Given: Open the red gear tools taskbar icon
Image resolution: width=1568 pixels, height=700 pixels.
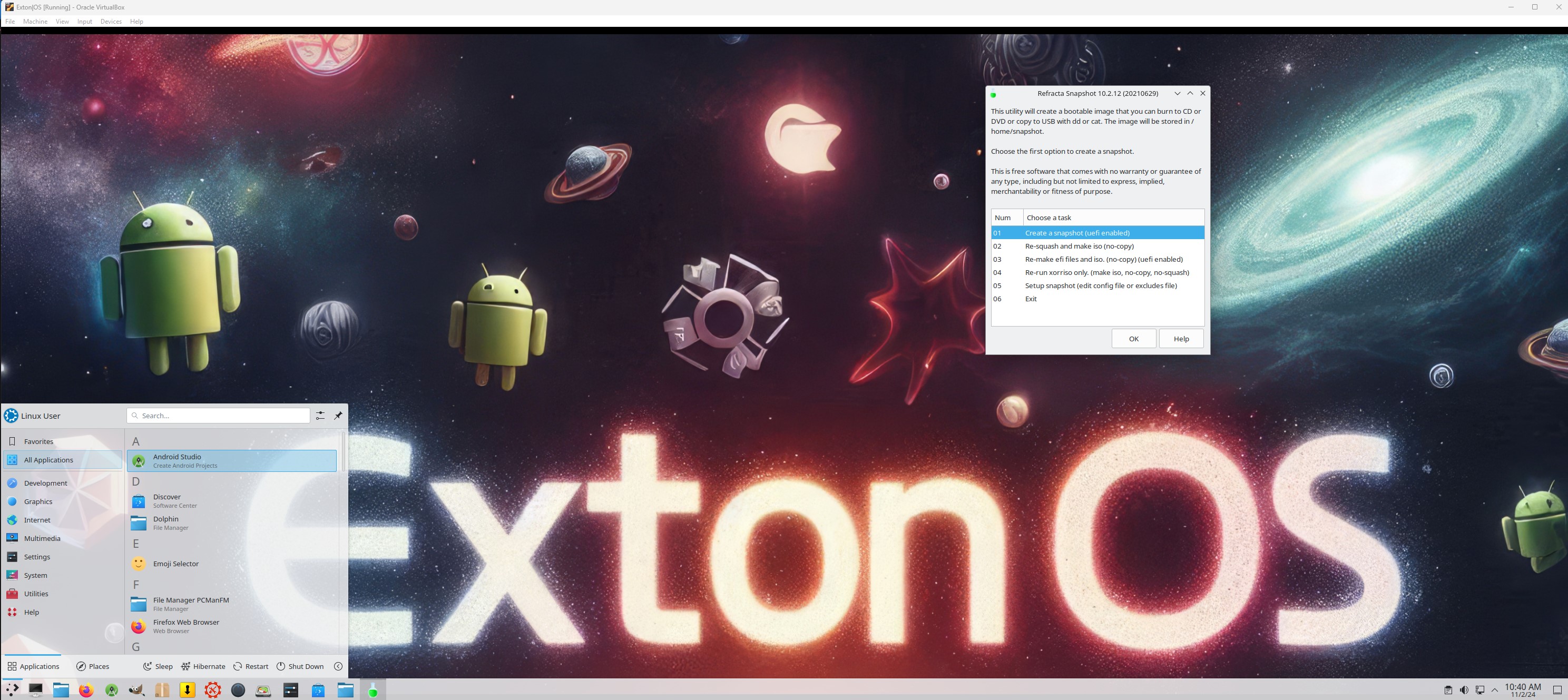Looking at the screenshot, I should pyautogui.click(x=212, y=689).
